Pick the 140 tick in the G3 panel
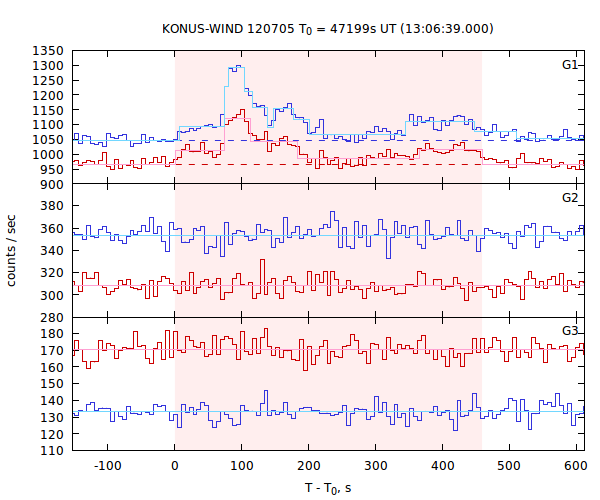This screenshot has width=600, height=500. [52, 401]
